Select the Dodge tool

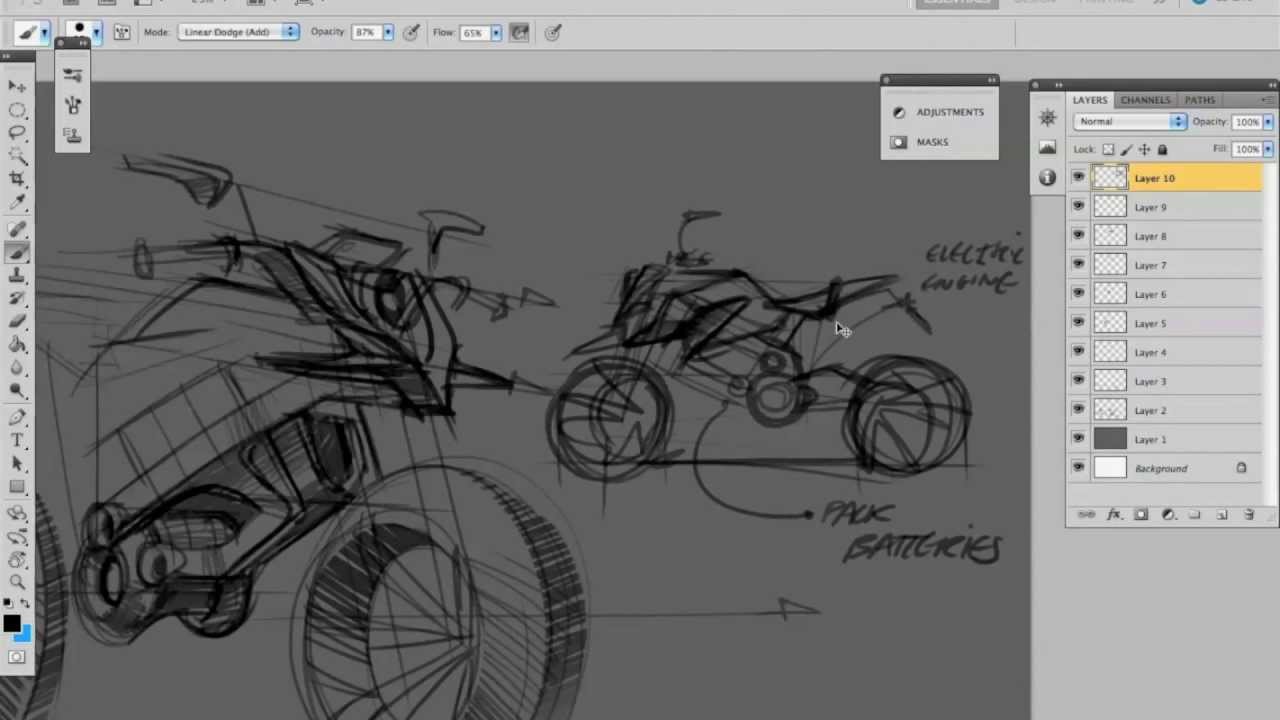coord(17,391)
